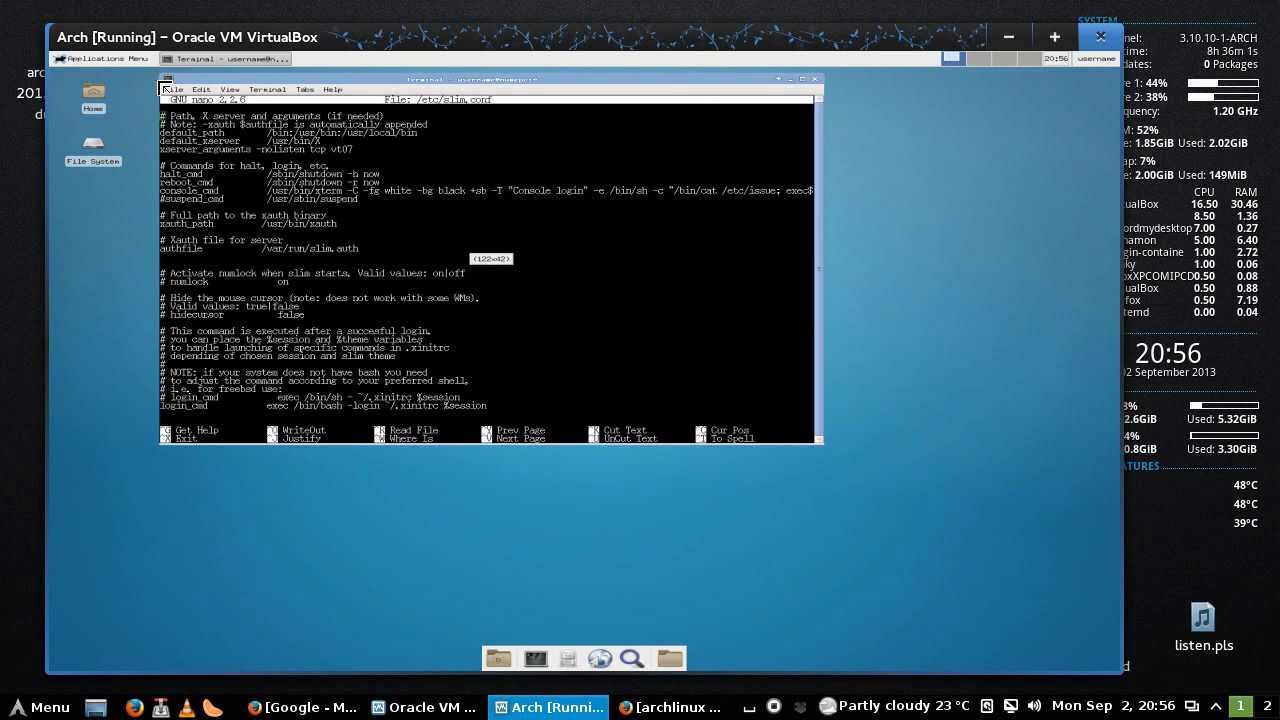Open the volume control tray icon
The image size is (1280, 720).
click(x=1035, y=706)
